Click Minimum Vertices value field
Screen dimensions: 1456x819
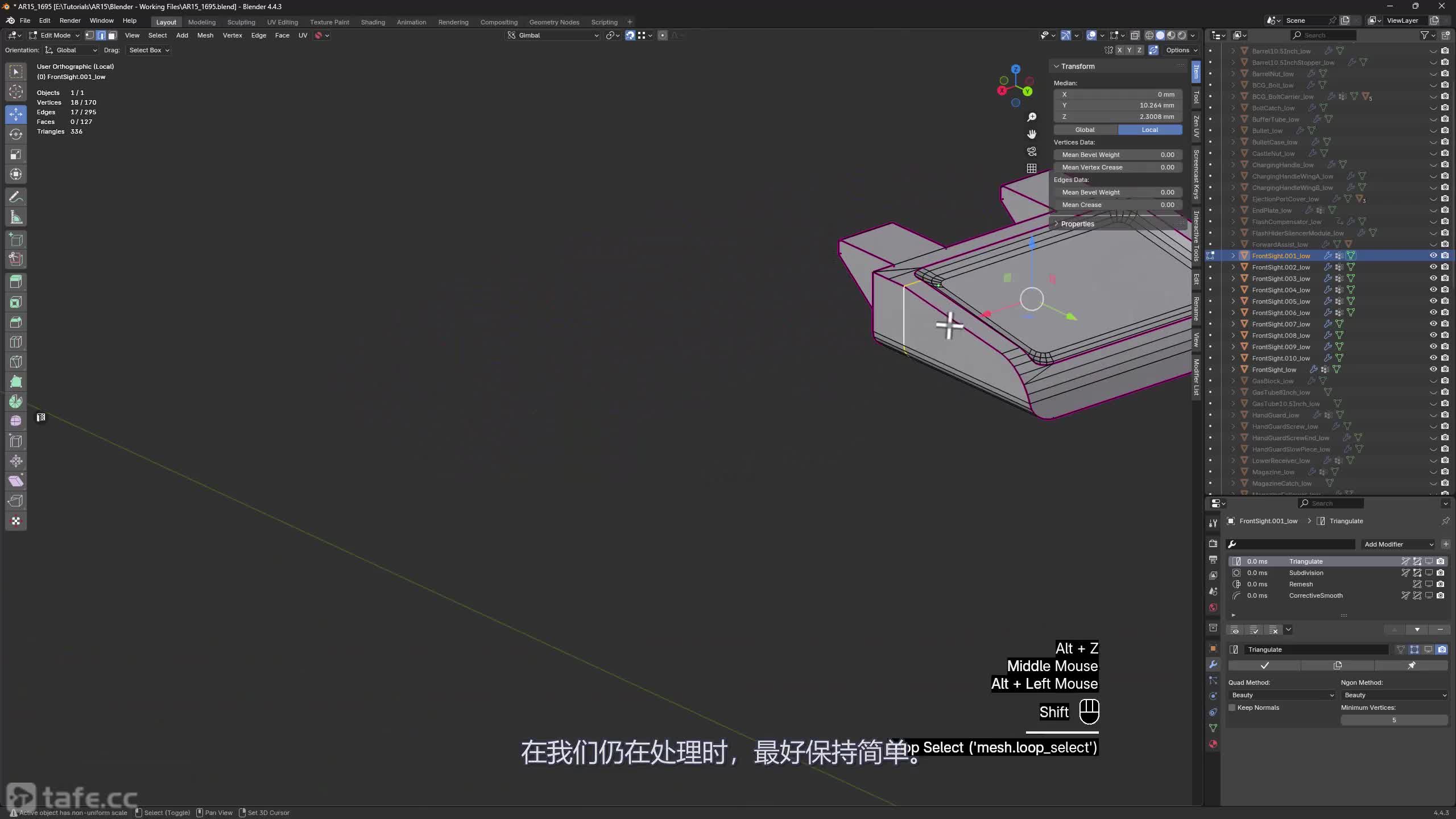click(x=1394, y=720)
